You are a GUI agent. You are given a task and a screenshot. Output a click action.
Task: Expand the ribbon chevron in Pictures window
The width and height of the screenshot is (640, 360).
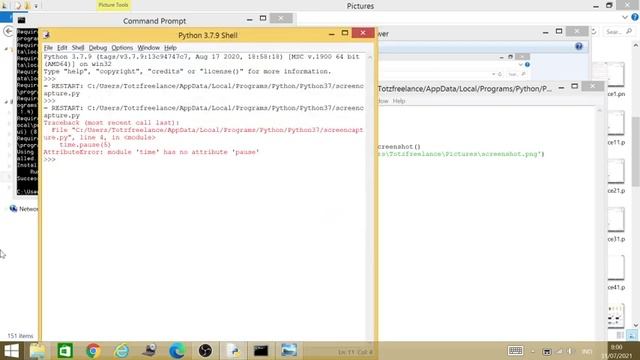(625, 17)
